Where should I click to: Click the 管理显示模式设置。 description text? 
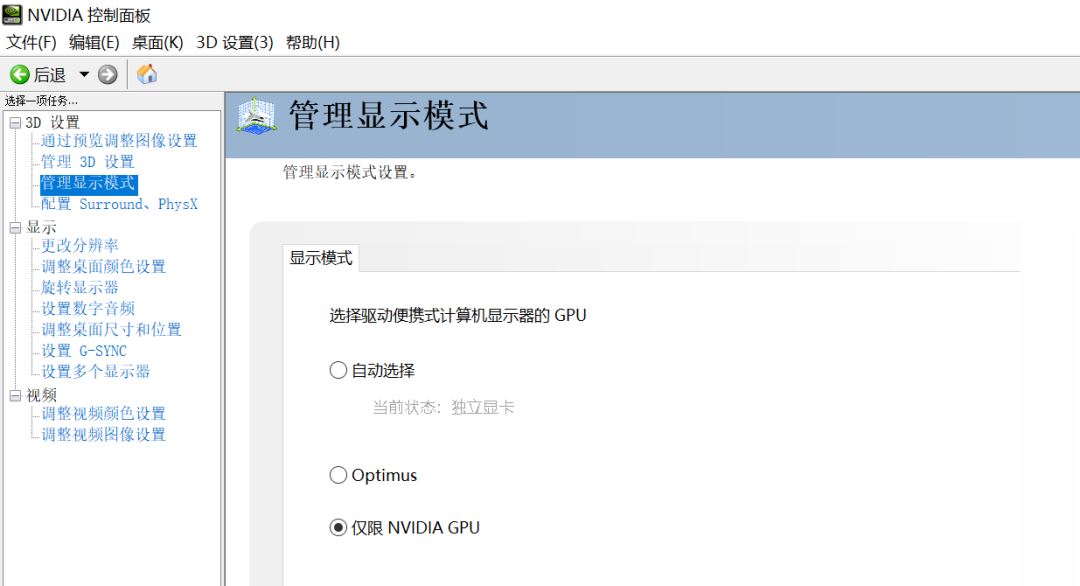pyautogui.click(x=351, y=173)
